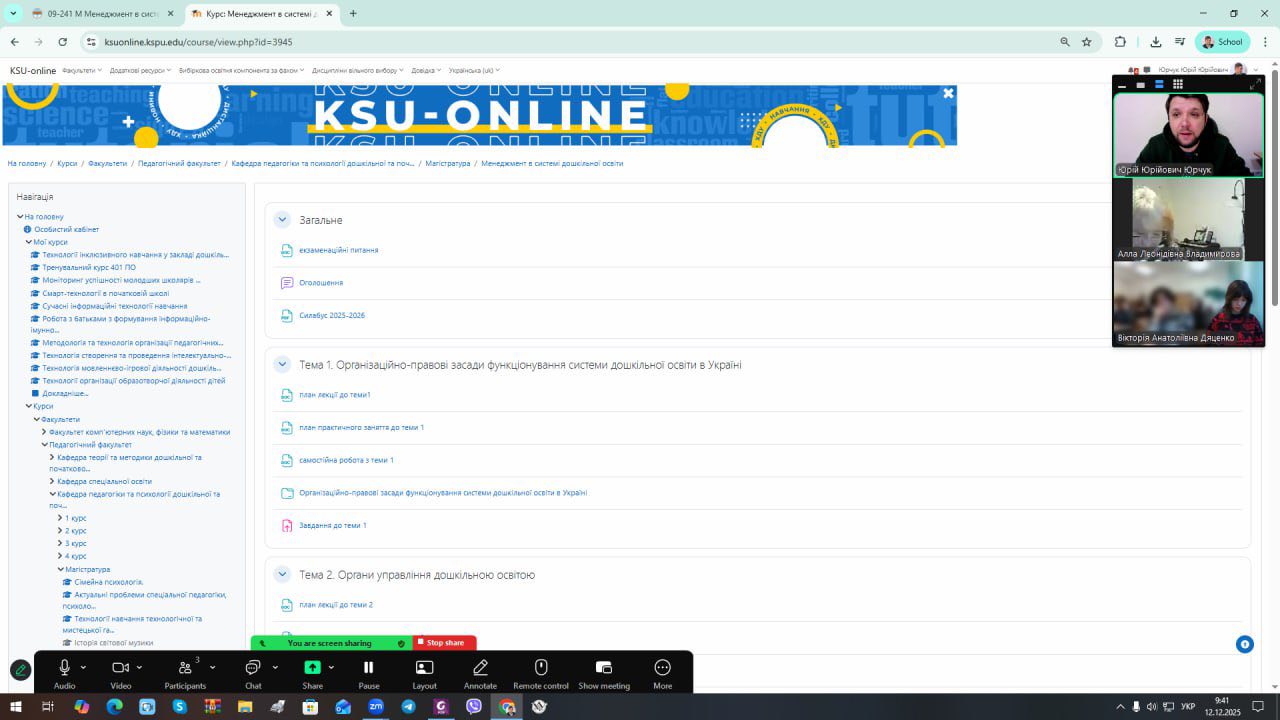Open Zoom Layout options

(x=424, y=668)
